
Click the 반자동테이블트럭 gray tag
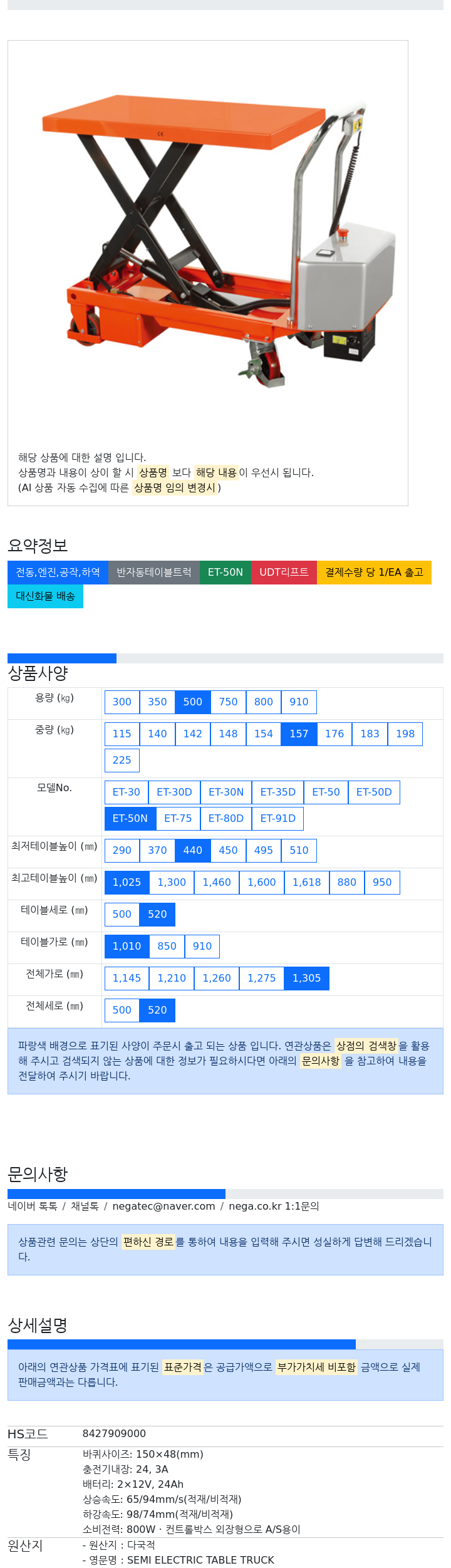click(x=154, y=573)
